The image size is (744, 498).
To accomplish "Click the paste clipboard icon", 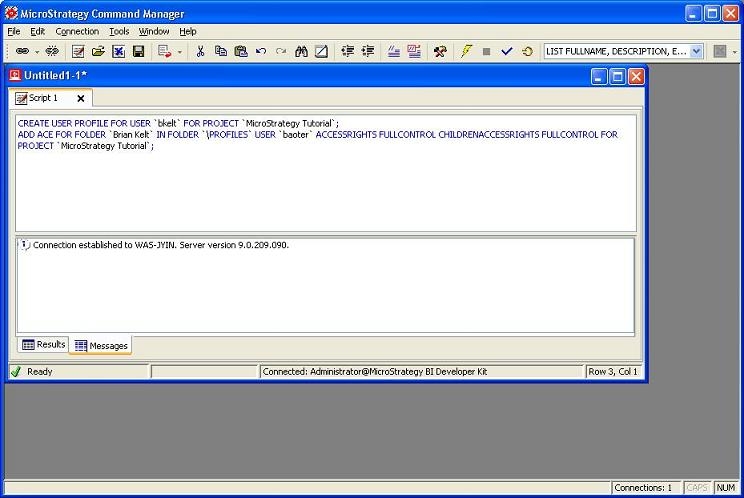I will click(241, 51).
